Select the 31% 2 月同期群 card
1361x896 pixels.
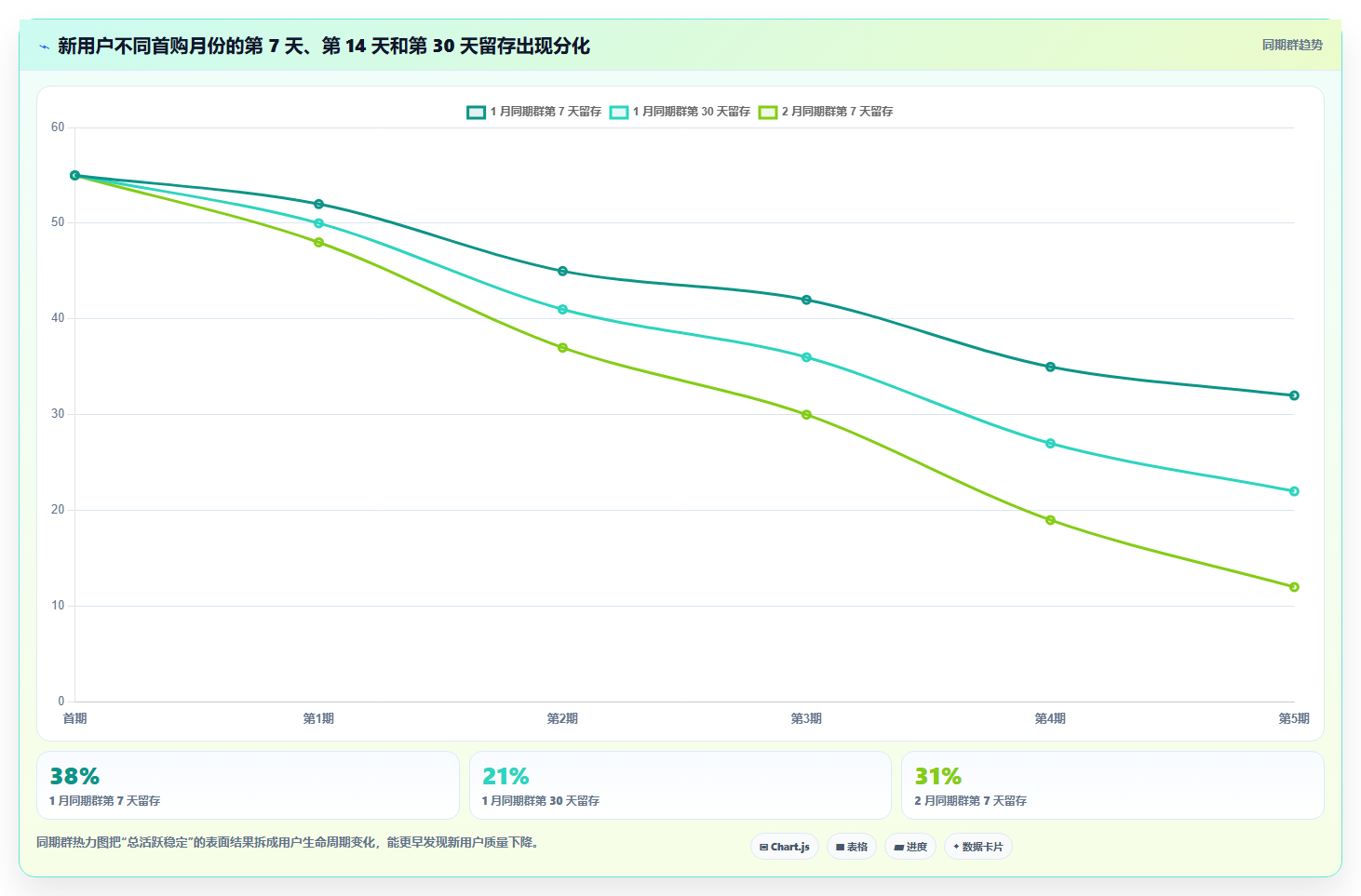pos(1112,785)
